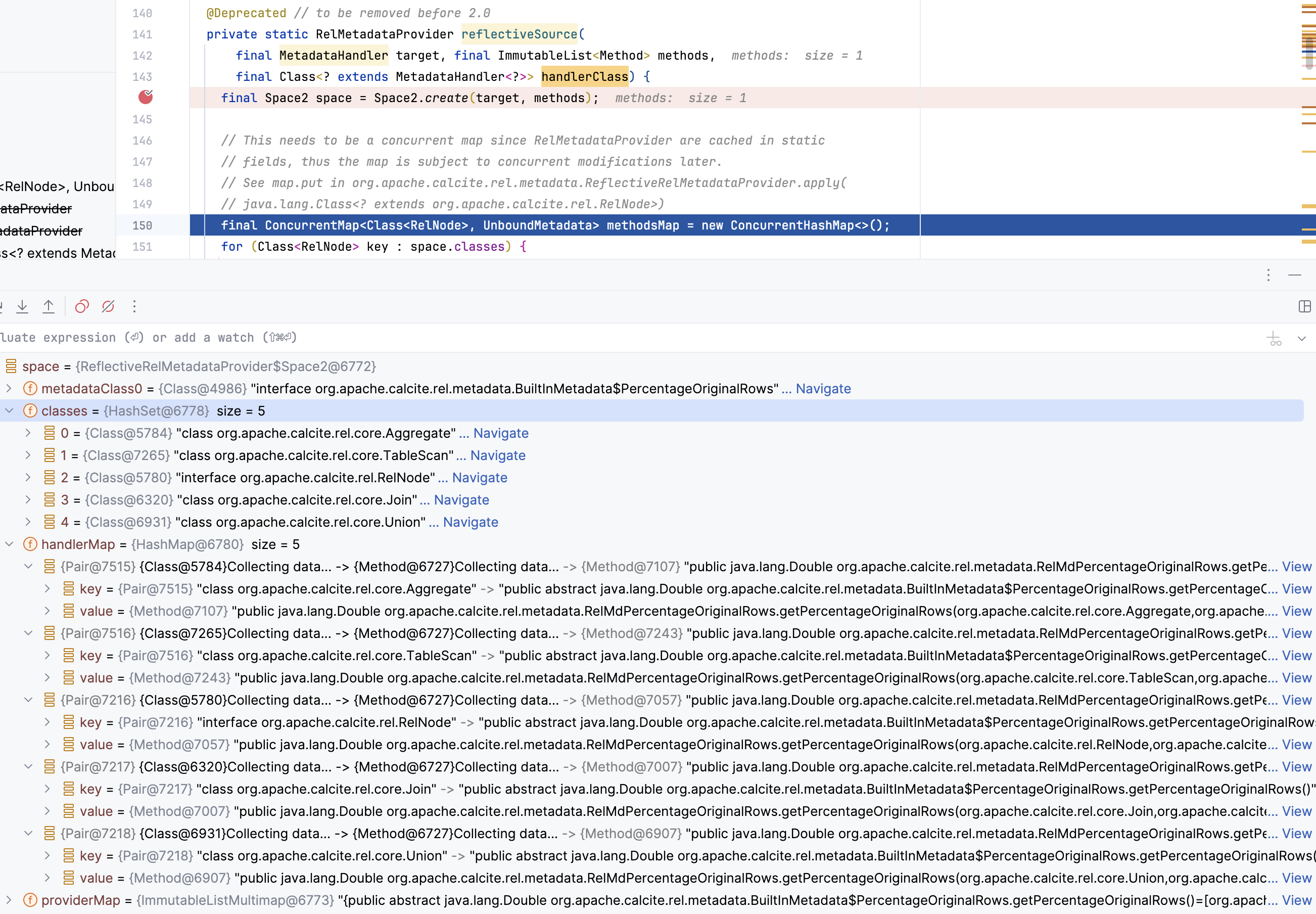Open the debug tool window options menu
This screenshot has height=914, width=1316.
click(x=1268, y=276)
